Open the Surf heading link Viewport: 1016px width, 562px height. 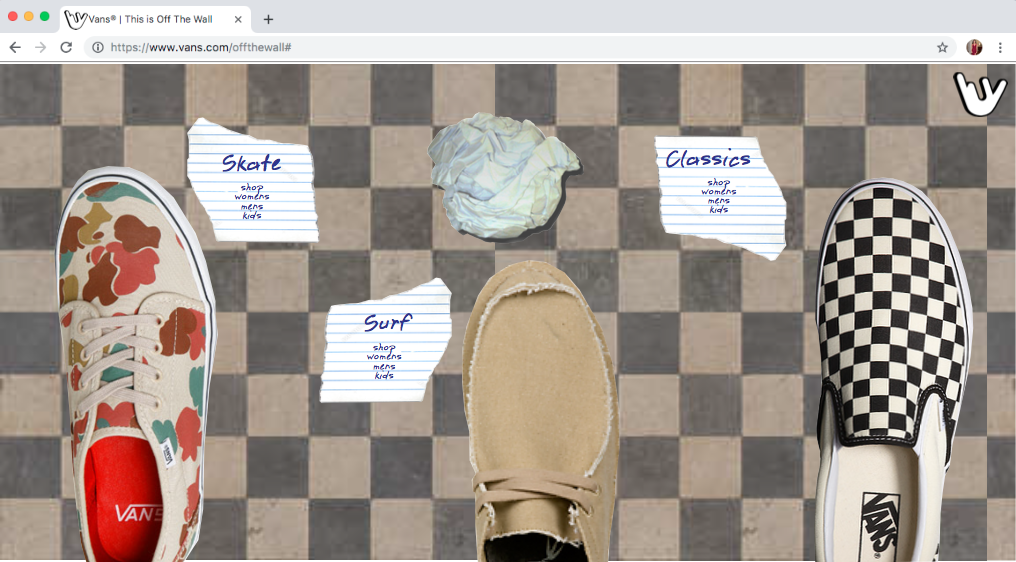[387, 322]
